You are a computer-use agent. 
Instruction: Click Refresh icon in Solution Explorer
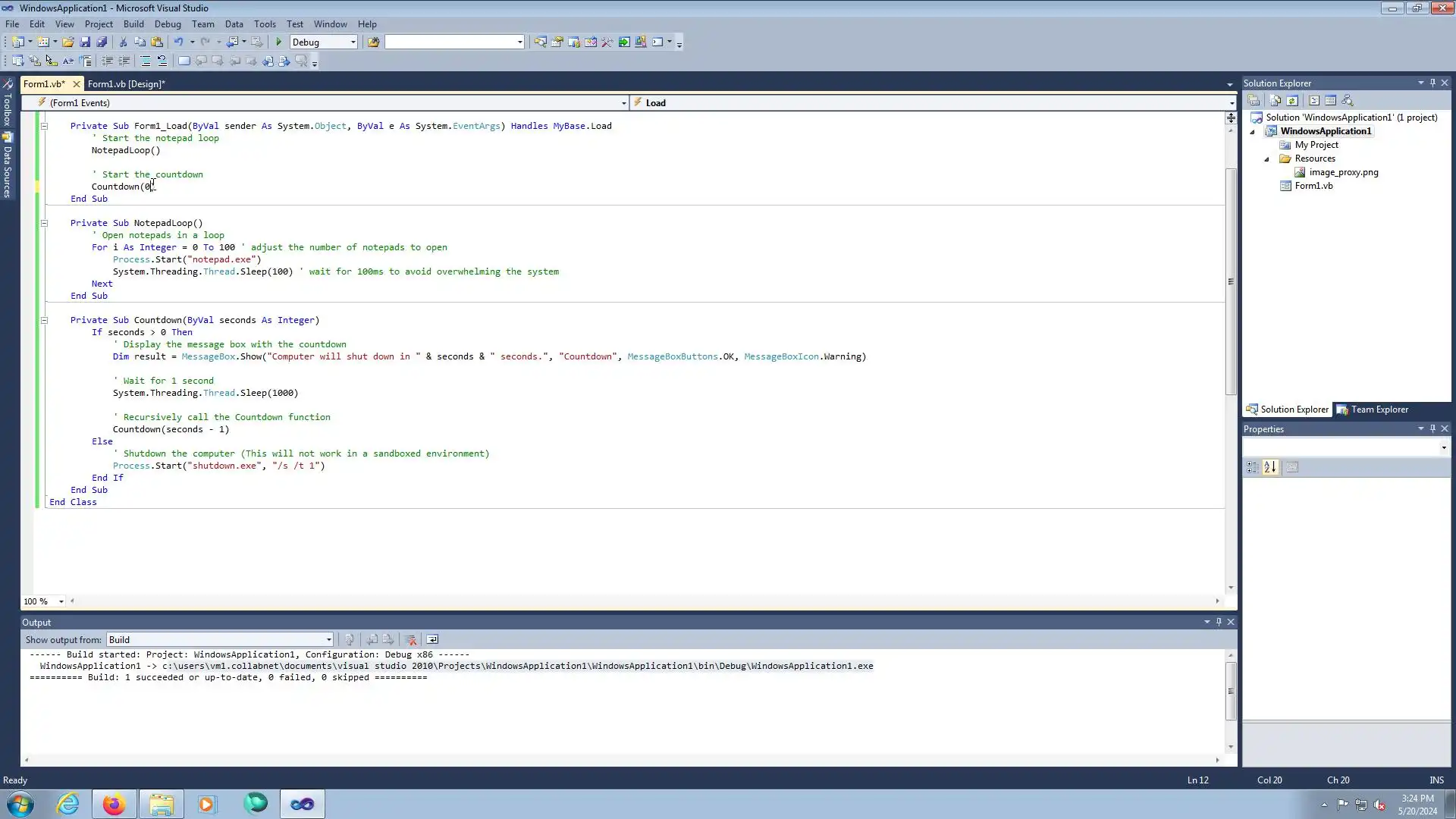[1292, 101]
